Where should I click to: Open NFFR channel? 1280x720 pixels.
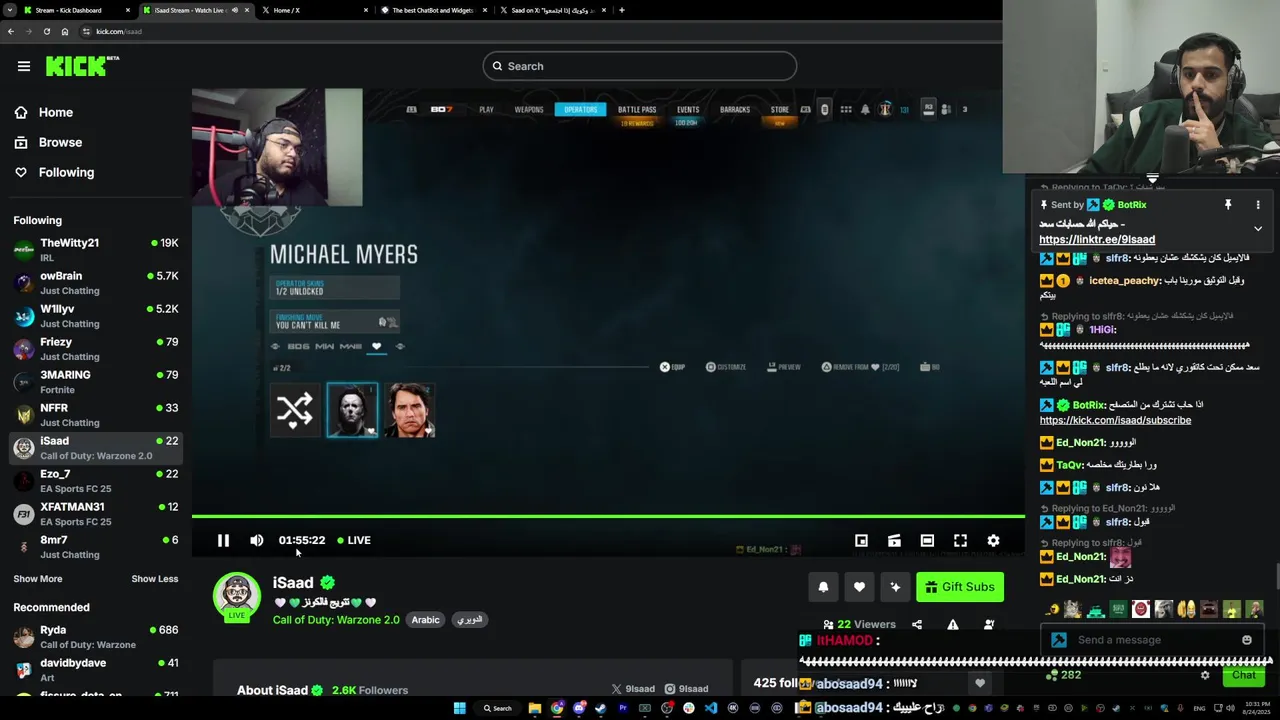coord(96,414)
